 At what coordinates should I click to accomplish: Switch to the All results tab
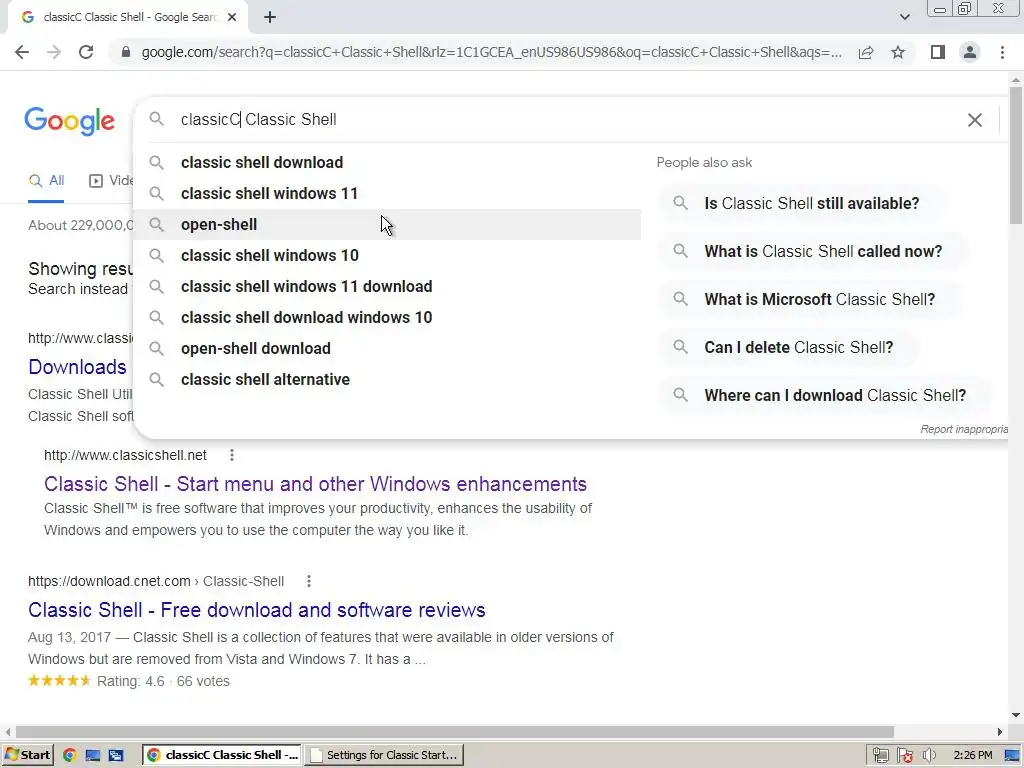click(46, 181)
